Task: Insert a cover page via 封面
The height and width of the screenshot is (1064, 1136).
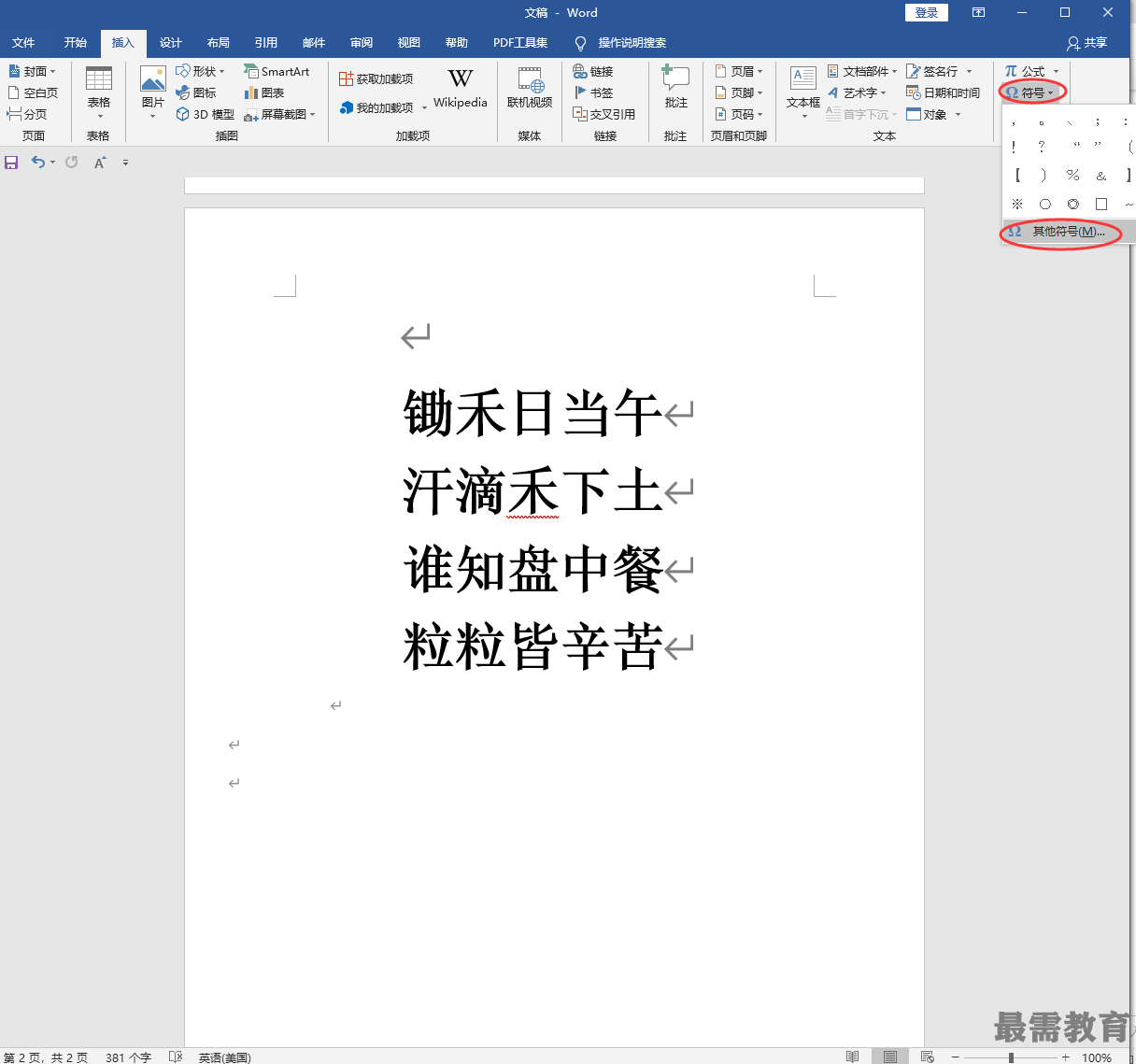Action: 33,71
